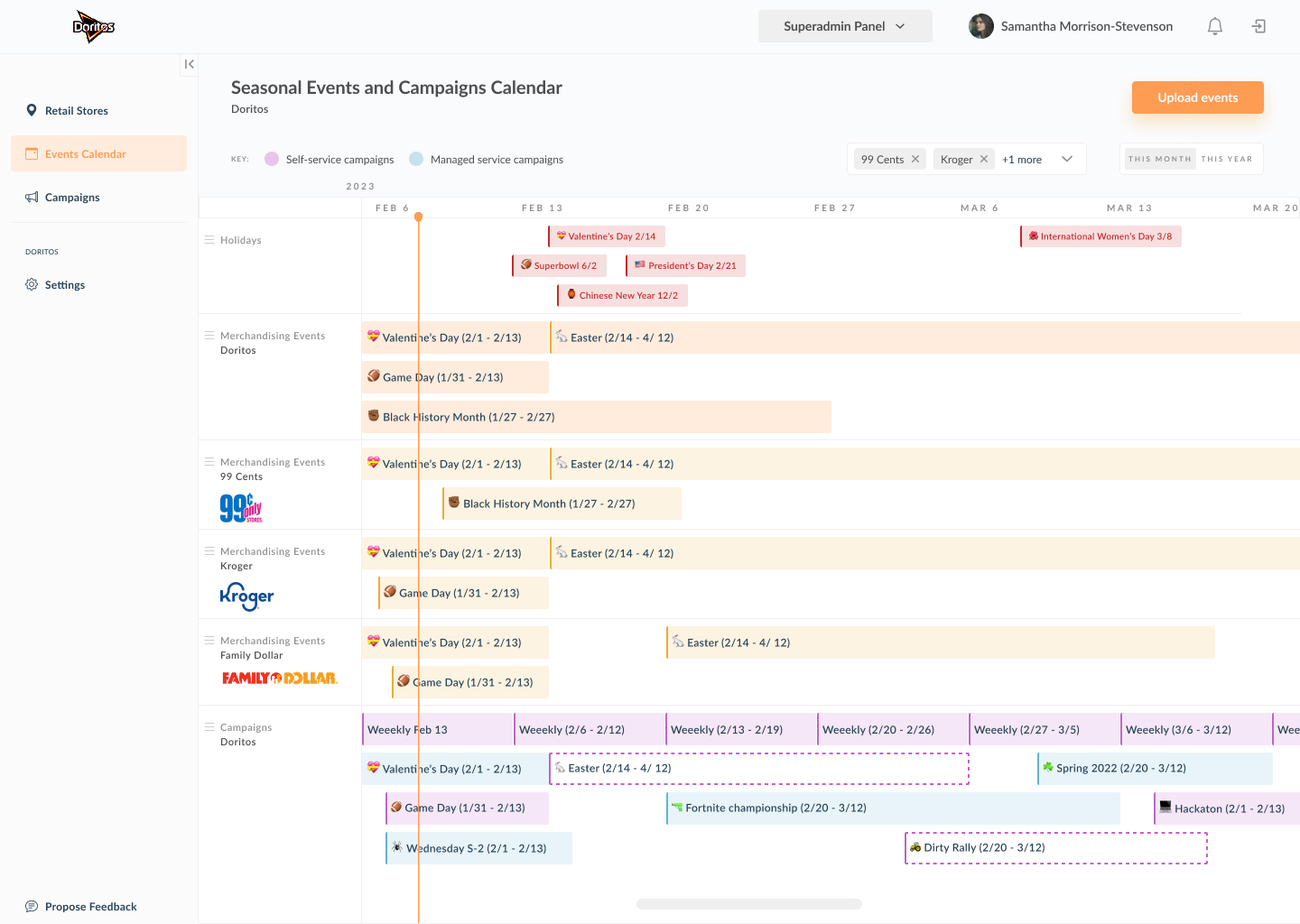
Task: Click the Family Dollar row drag handle
Action: pos(209,640)
